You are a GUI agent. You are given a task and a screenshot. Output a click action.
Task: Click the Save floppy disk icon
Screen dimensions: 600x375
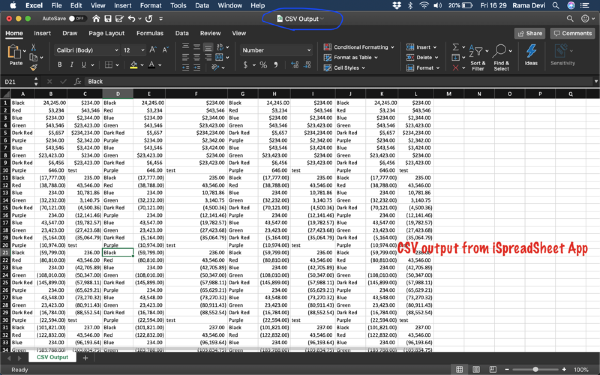[x=108, y=18]
